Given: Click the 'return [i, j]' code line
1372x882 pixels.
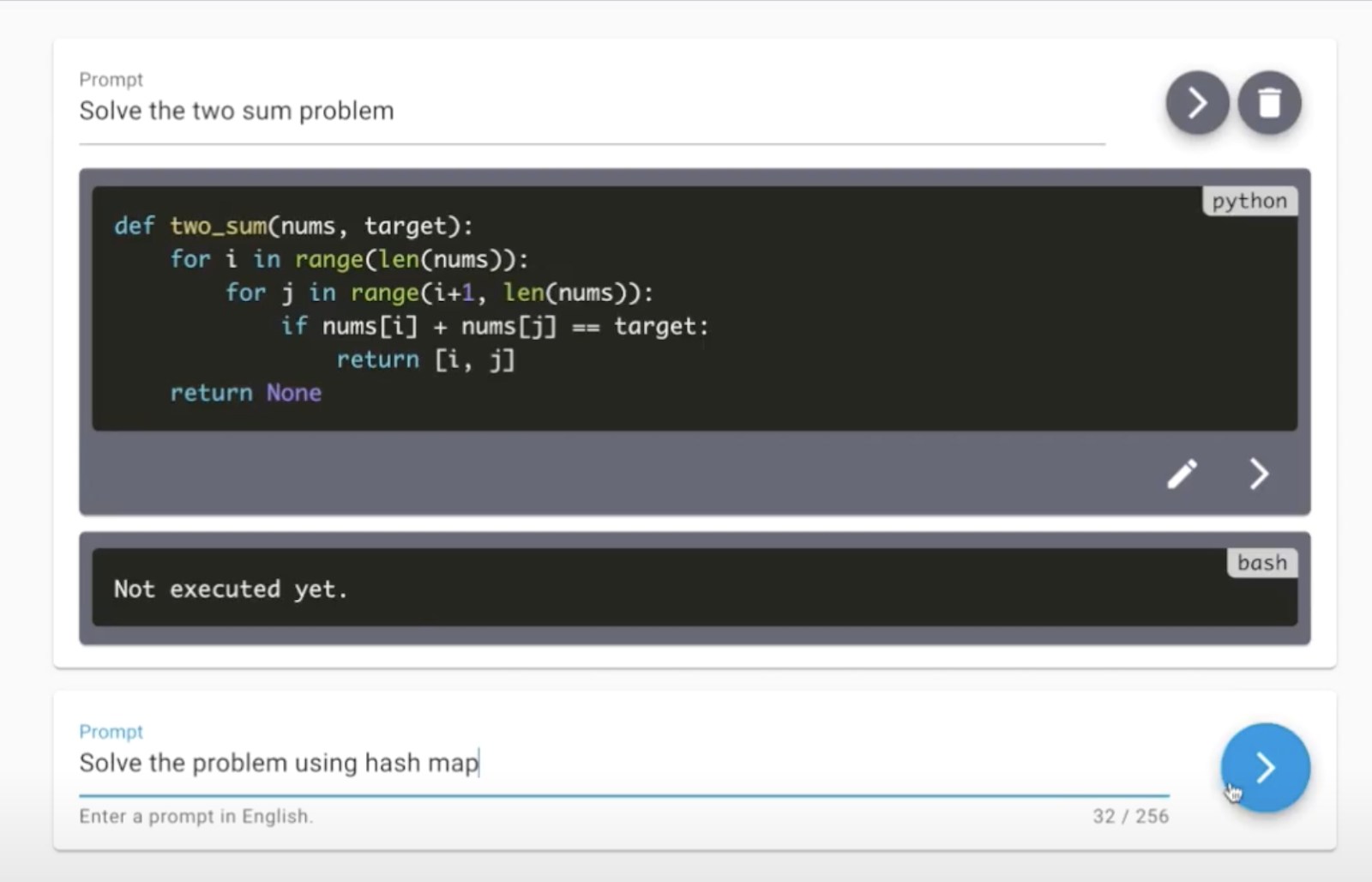Looking at the screenshot, I should (x=425, y=359).
